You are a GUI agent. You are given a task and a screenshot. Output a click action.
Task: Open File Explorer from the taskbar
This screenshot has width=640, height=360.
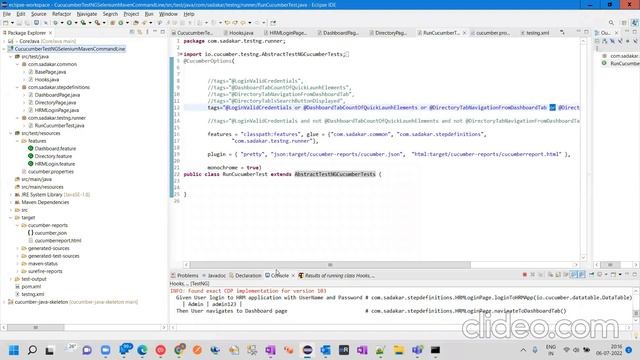(x=398, y=350)
